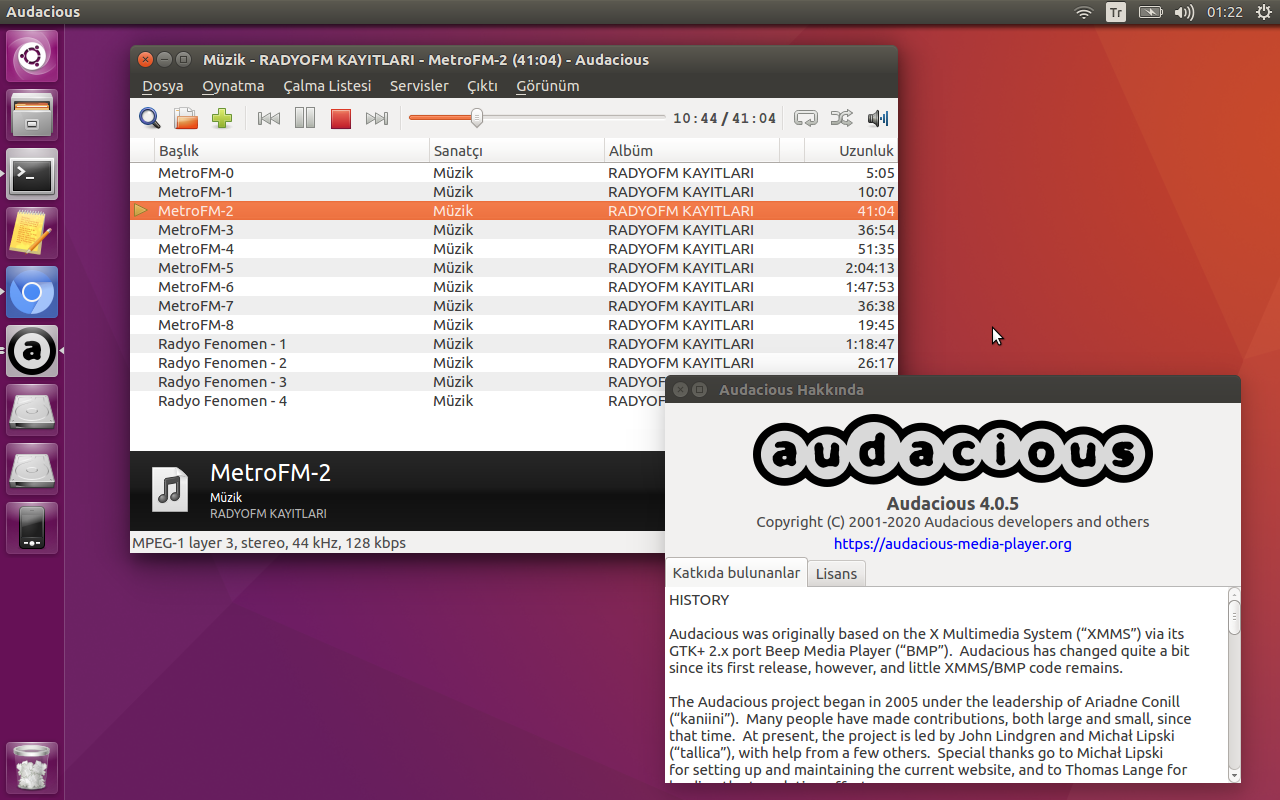
Task: Launch the Terminal from launcher
Action: pyautogui.click(x=32, y=174)
